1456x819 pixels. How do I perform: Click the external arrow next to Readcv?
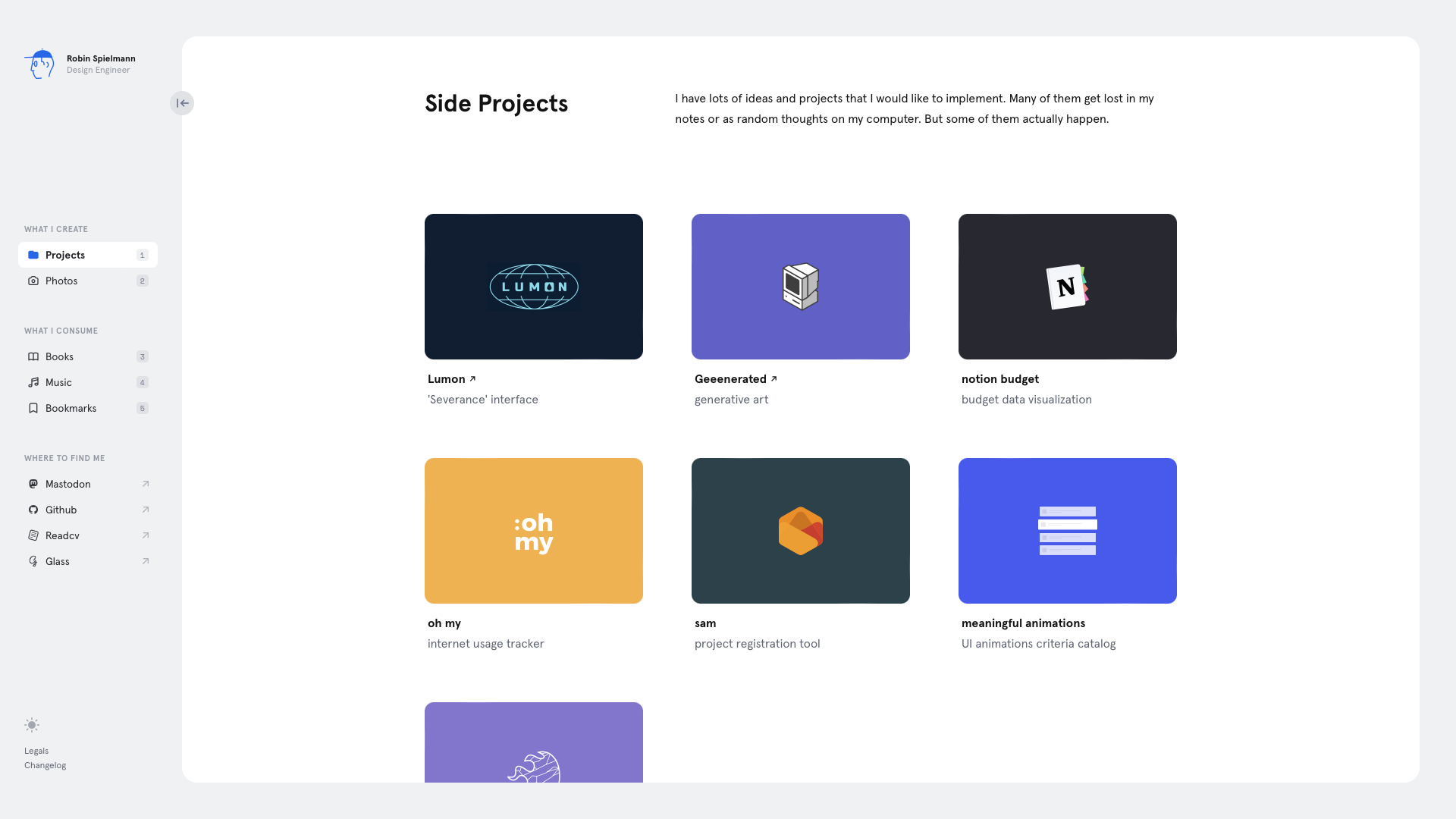[x=146, y=535]
